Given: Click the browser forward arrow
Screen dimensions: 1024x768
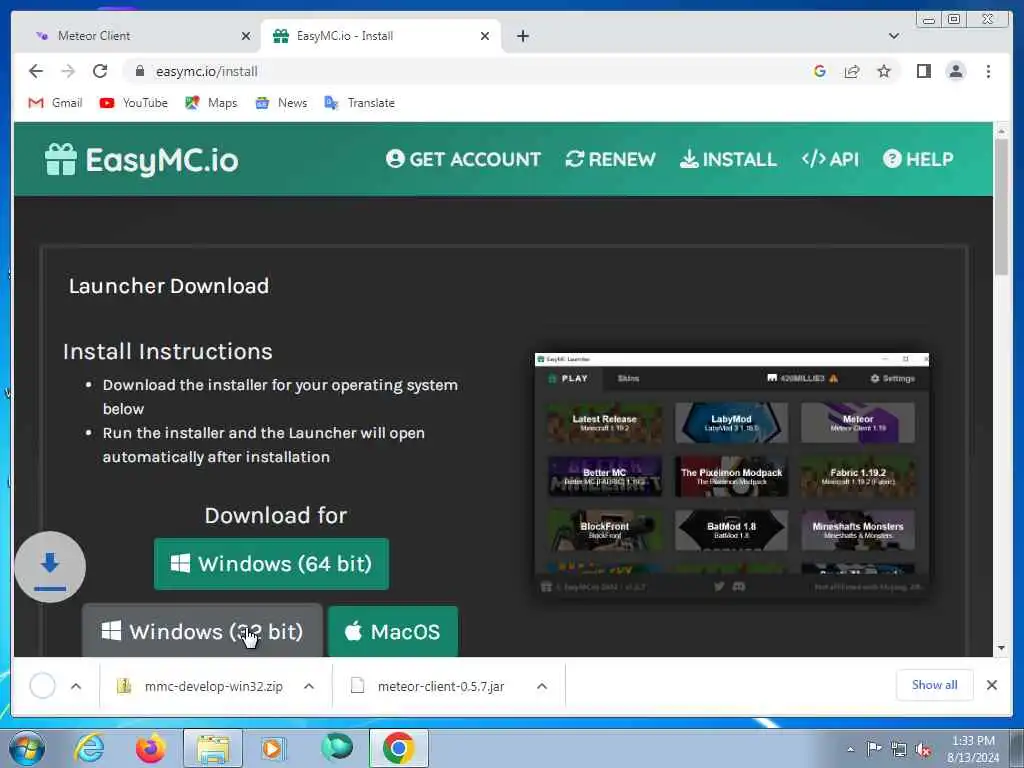Looking at the screenshot, I should [x=68, y=71].
